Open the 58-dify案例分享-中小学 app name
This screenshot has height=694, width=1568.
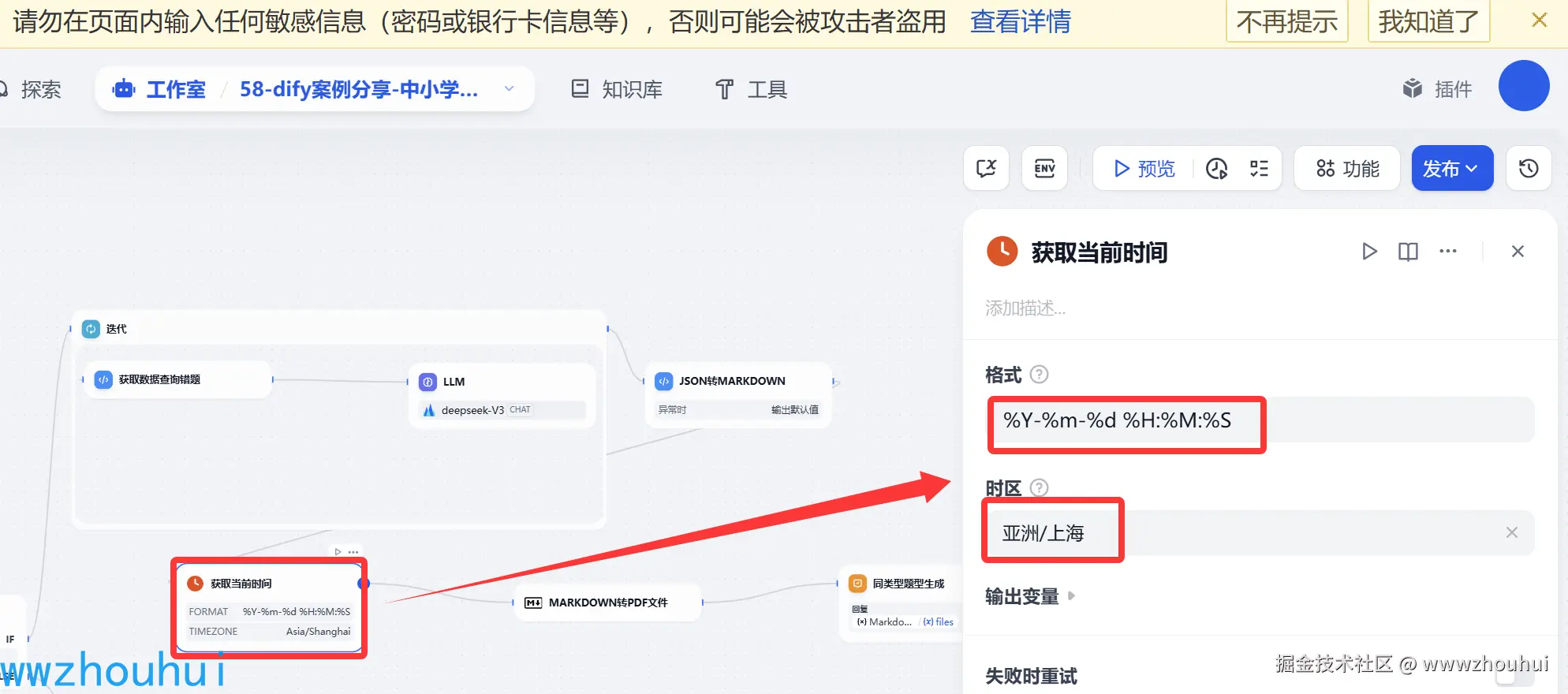pyautogui.click(x=359, y=90)
